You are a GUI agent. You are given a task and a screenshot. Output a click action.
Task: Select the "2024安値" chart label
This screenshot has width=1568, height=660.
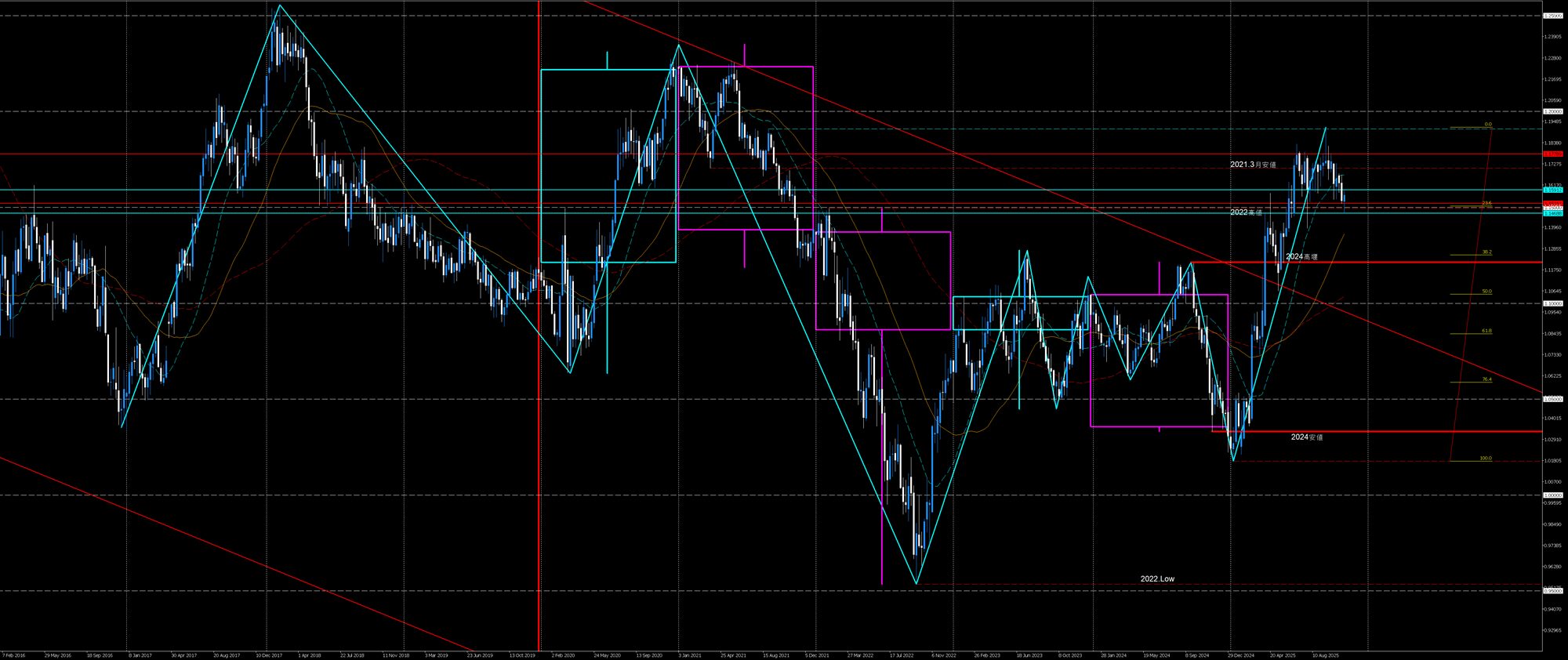1306,437
